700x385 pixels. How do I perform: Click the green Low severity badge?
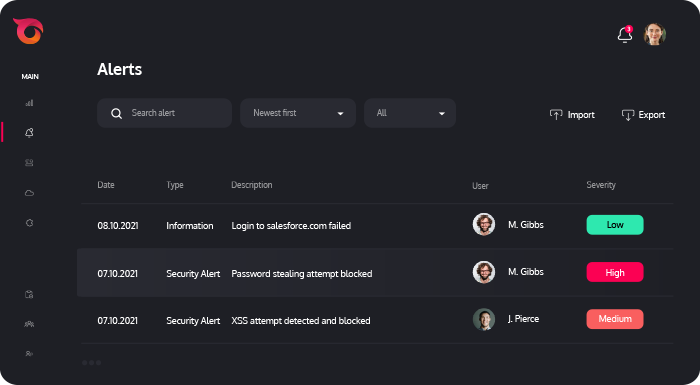(615, 225)
